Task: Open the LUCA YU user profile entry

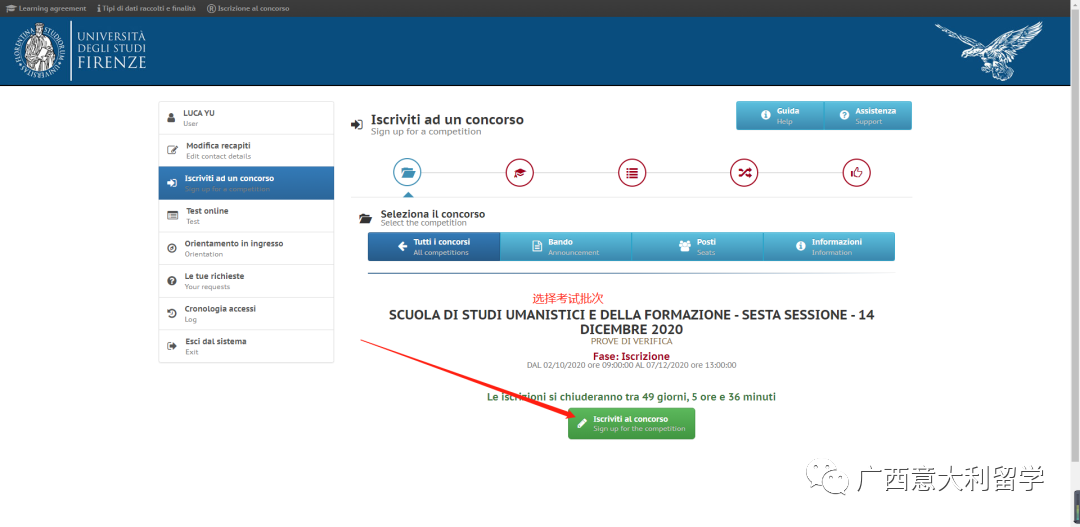Action: click(x=246, y=118)
